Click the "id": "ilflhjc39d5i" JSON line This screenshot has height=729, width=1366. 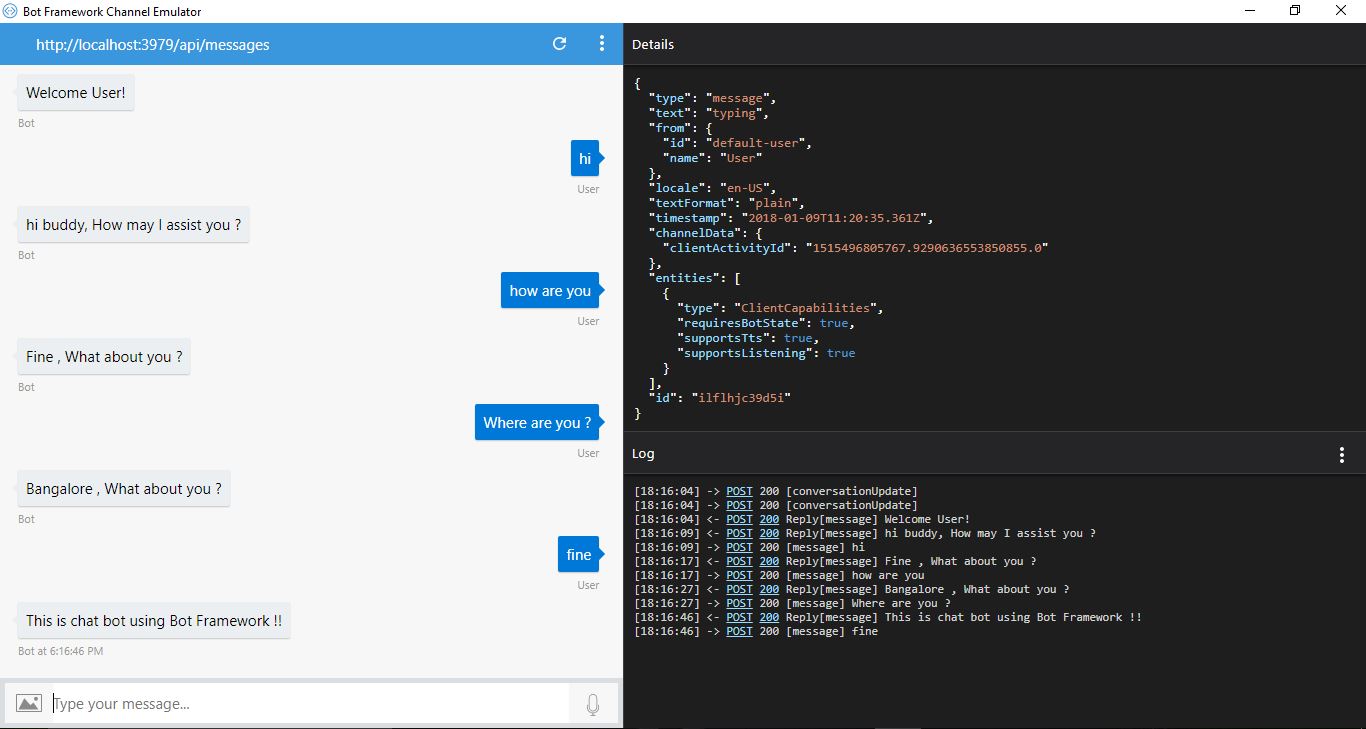[x=720, y=398]
